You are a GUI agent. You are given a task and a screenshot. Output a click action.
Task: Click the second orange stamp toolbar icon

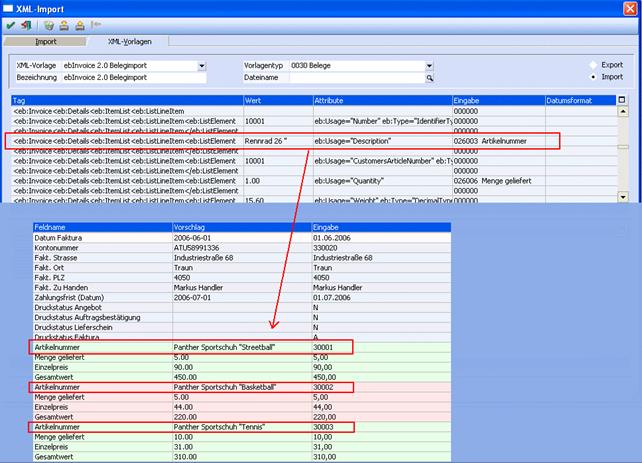(x=80, y=26)
